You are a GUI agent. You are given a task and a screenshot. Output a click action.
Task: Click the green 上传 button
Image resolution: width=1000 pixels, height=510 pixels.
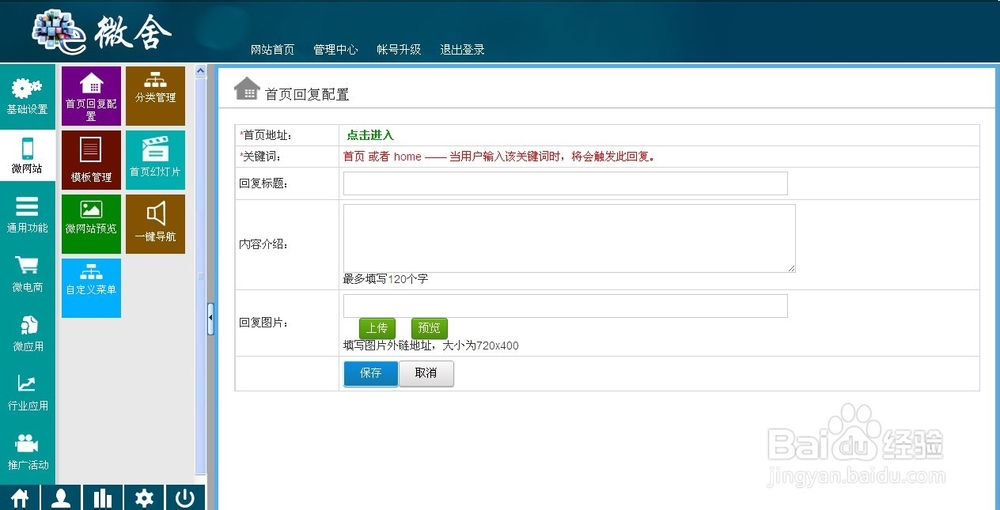pos(377,328)
